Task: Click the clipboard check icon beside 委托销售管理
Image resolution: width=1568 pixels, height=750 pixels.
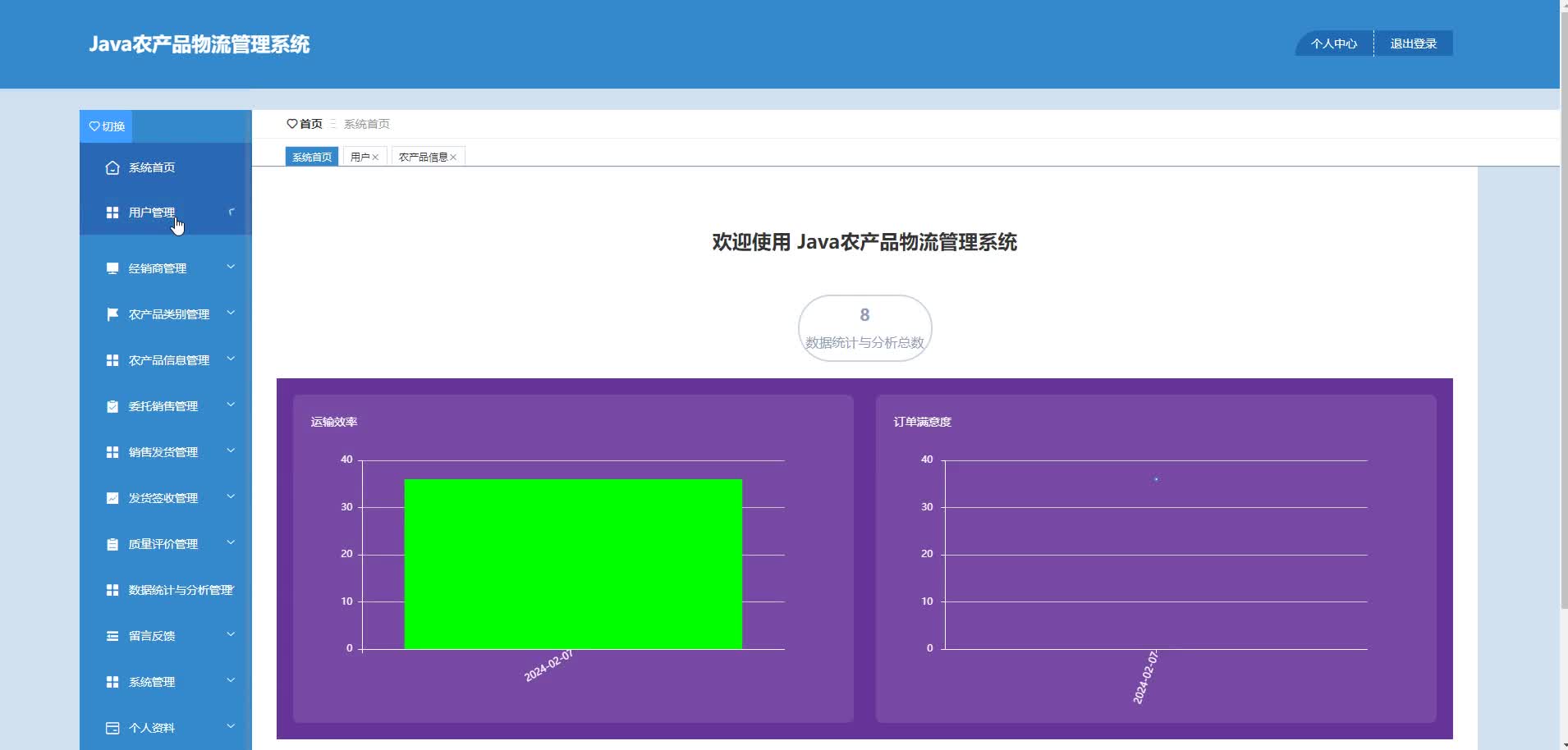Action: click(112, 406)
